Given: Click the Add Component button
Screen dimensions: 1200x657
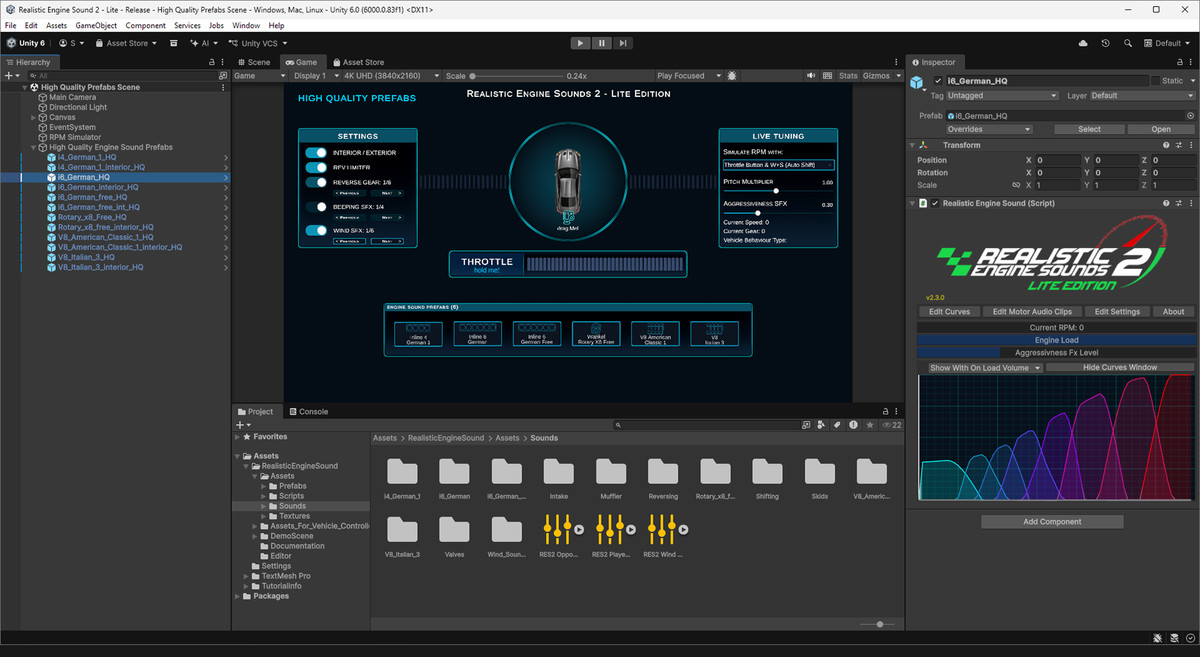Looking at the screenshot, I should 1052,522.
